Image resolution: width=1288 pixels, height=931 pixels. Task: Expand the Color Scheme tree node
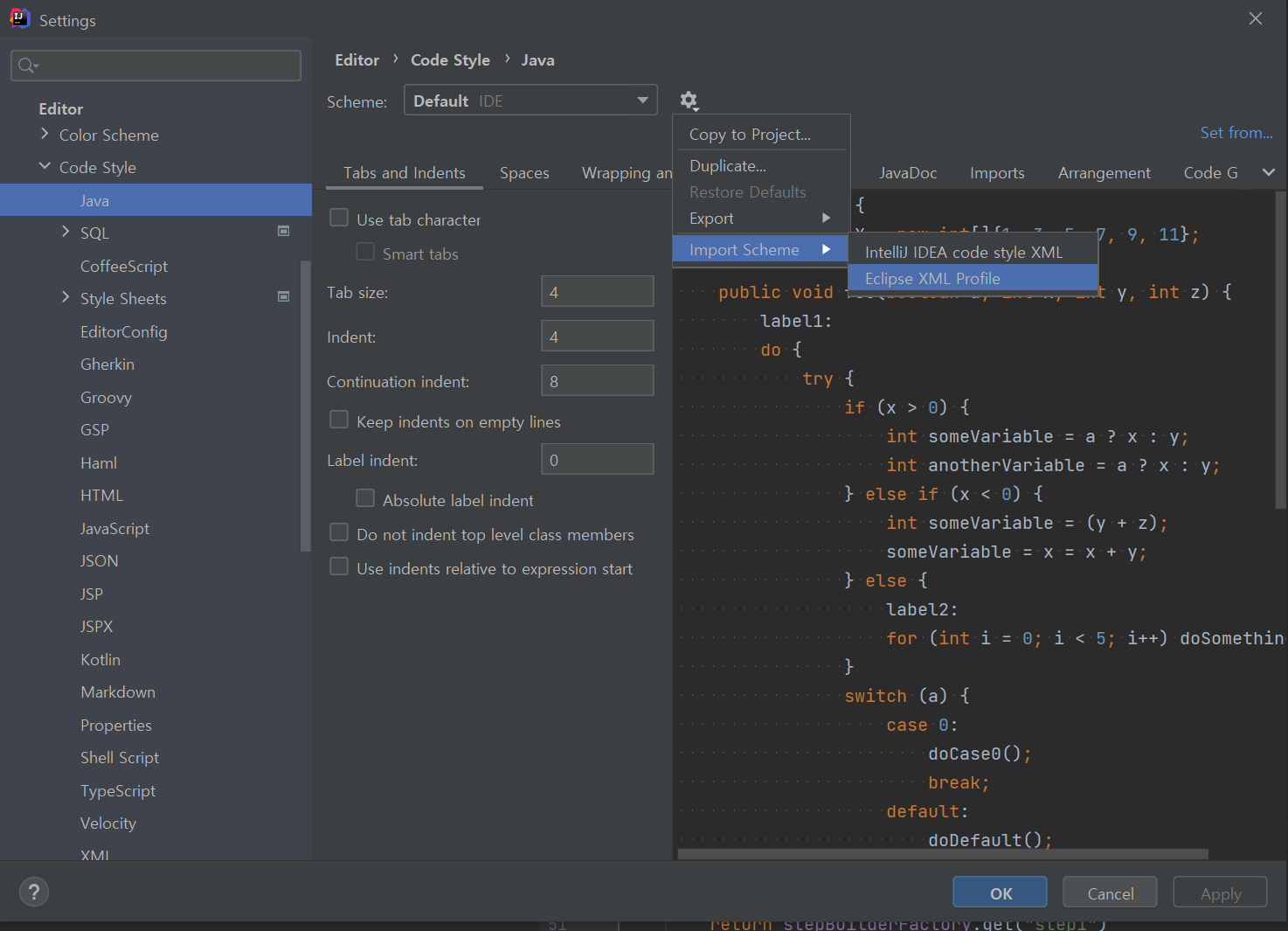tap(45, 134)
